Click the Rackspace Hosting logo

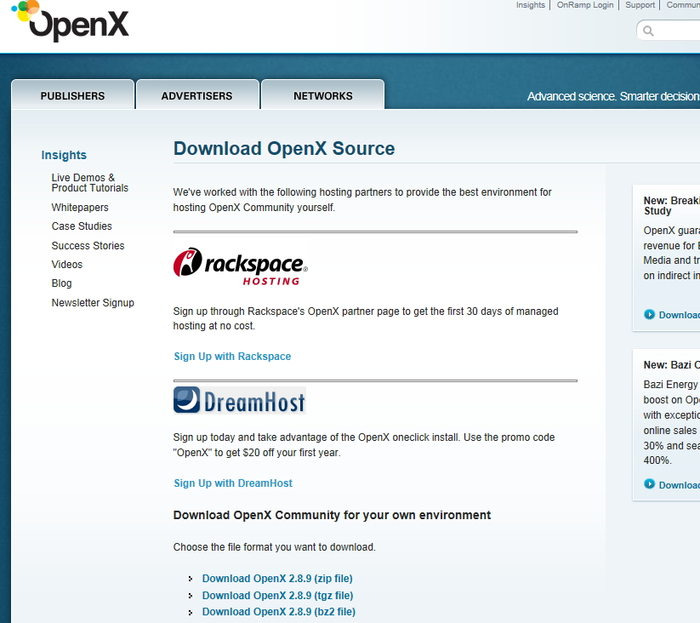coord(240,266)
